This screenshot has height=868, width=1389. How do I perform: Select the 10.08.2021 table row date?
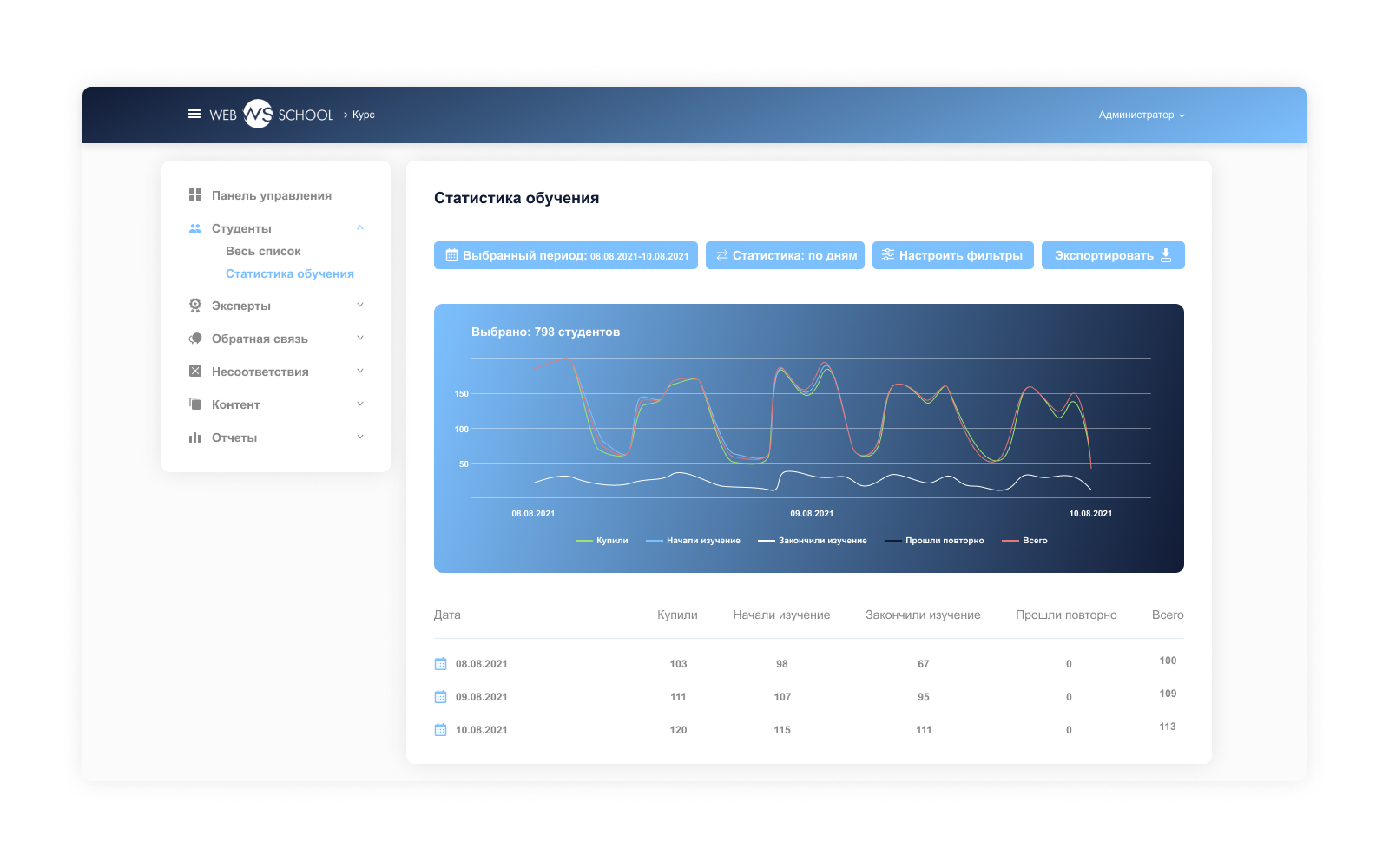(482, 730)
